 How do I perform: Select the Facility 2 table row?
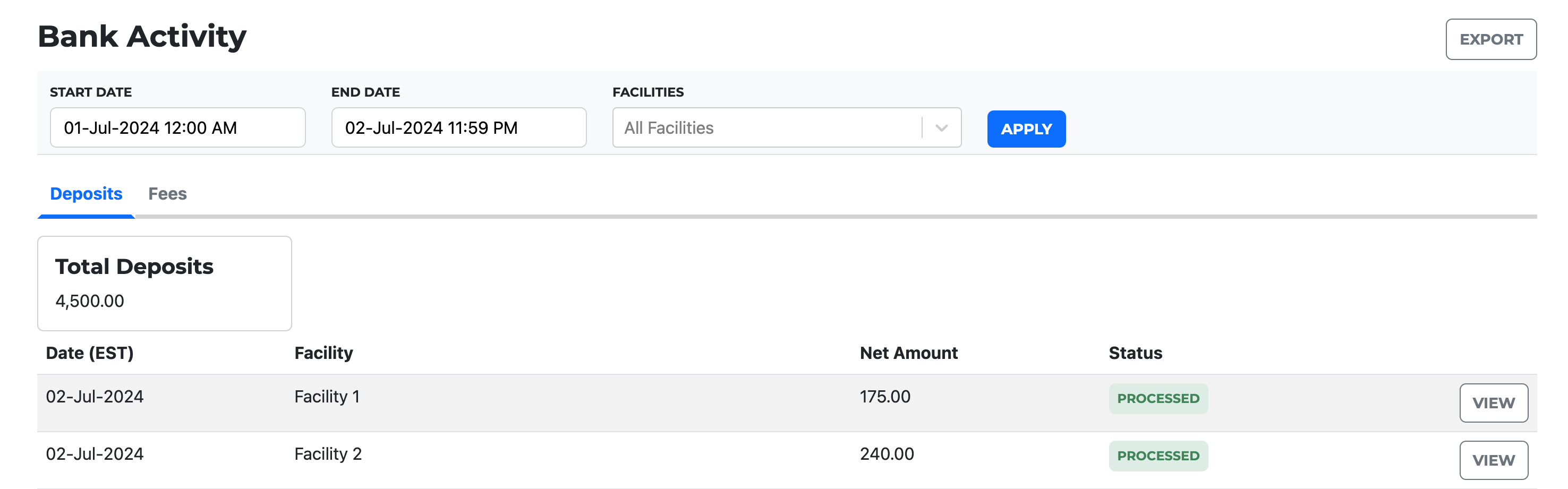787,460
